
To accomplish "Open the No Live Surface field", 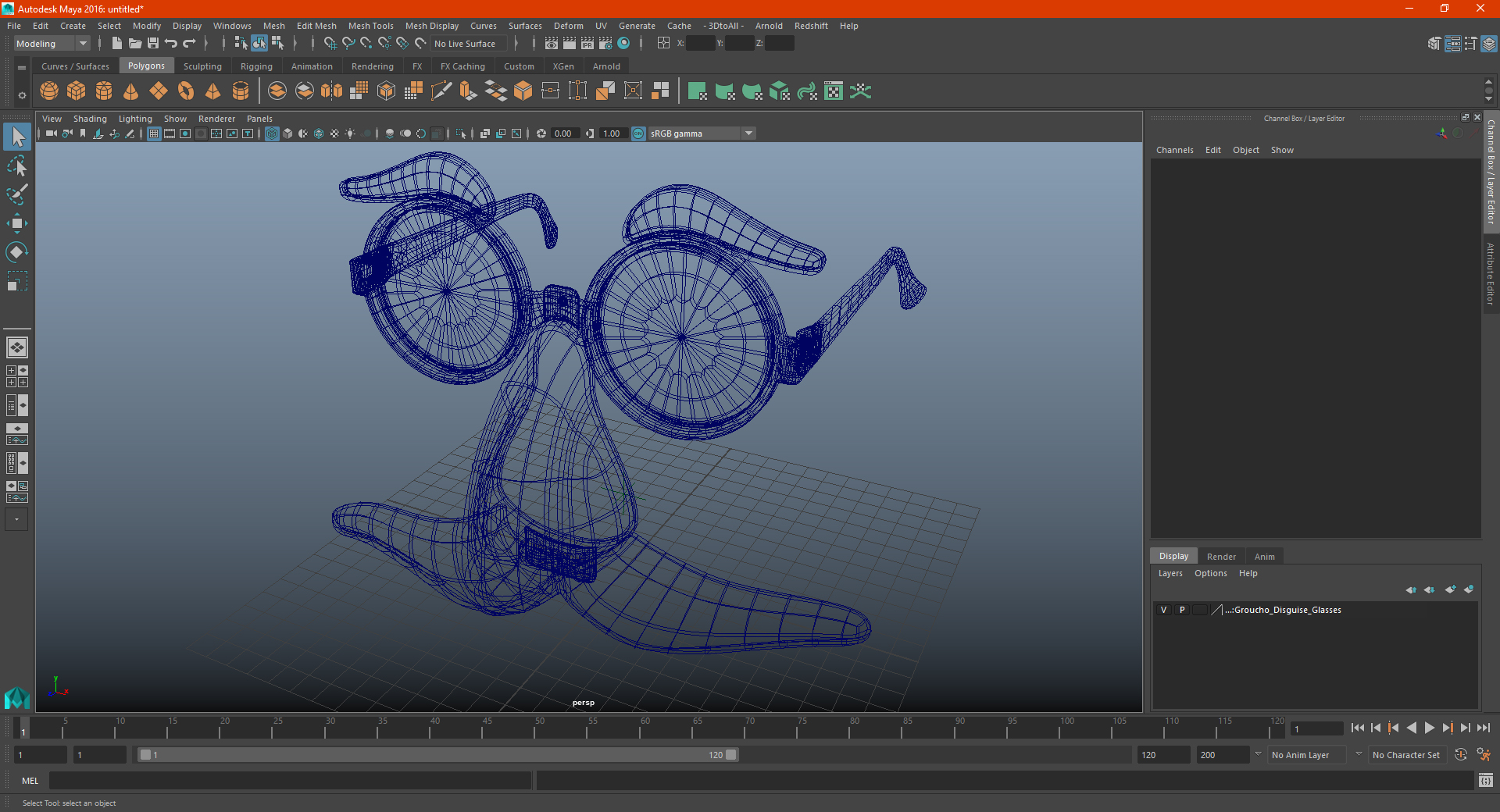I will tap(470, 44).
